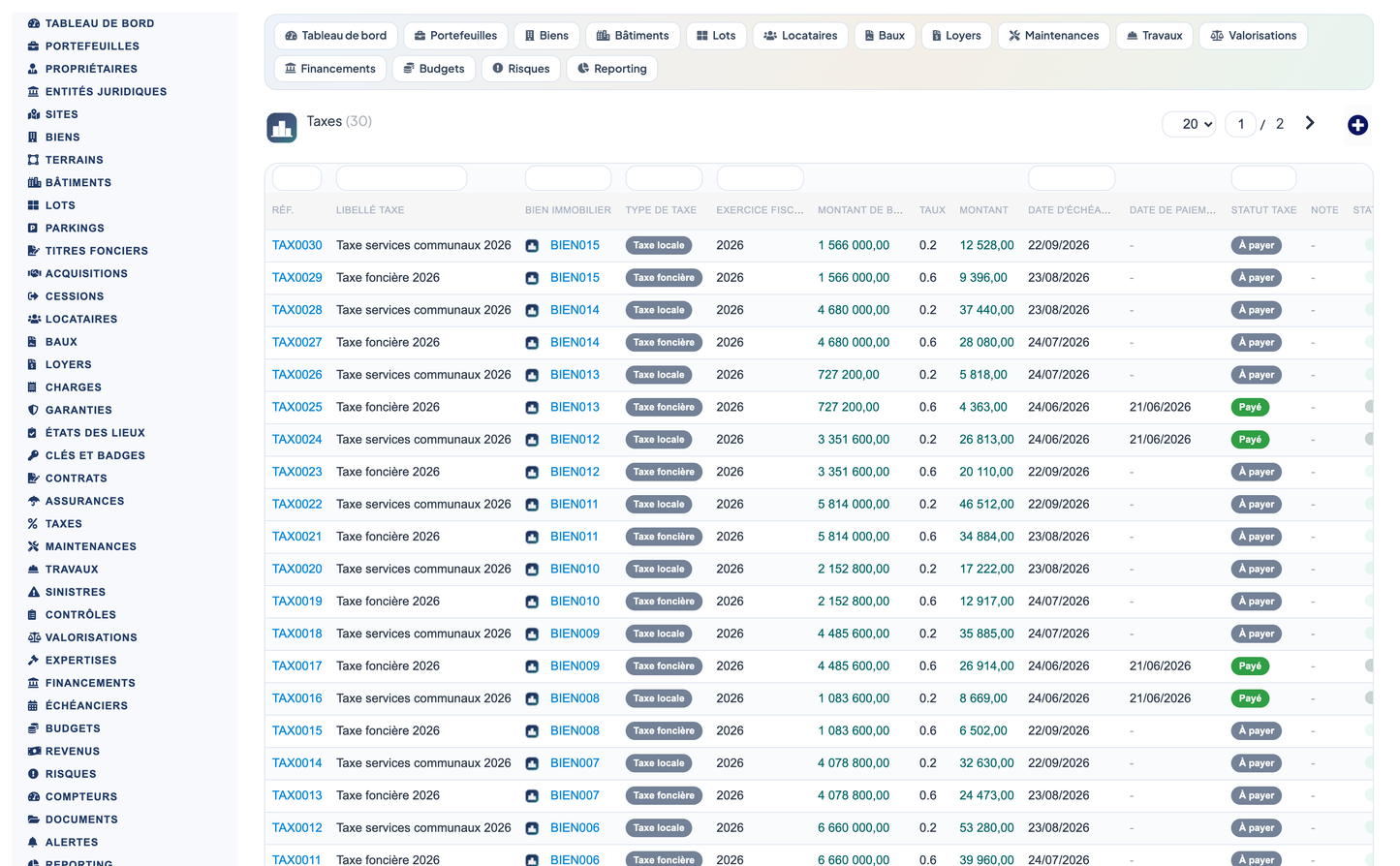Switch to the Biens top tab
This screenshot has width=1400, height=866.
[546, 36]
